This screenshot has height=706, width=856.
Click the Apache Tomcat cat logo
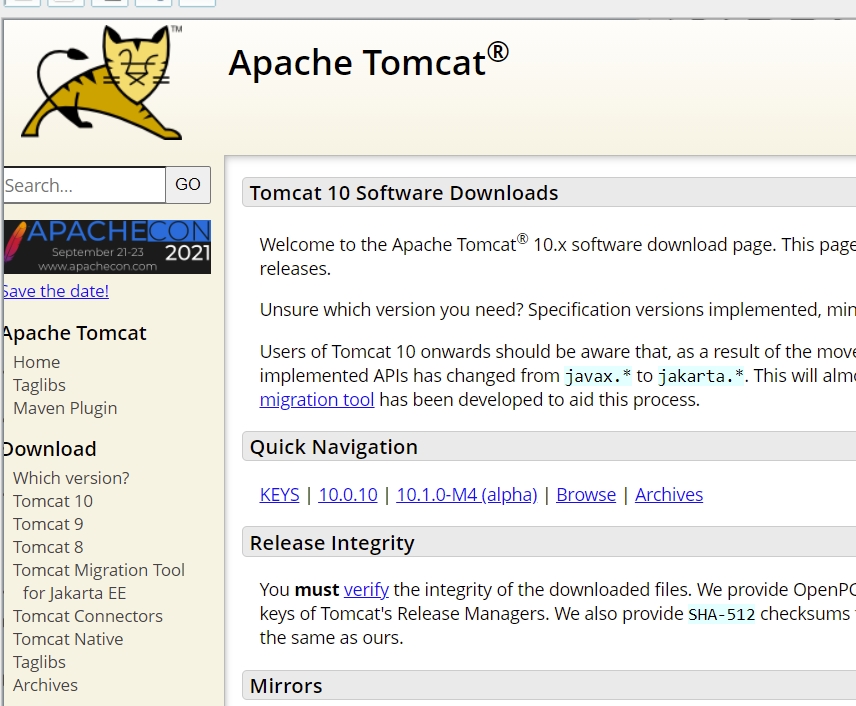click(x=102, y=82)
